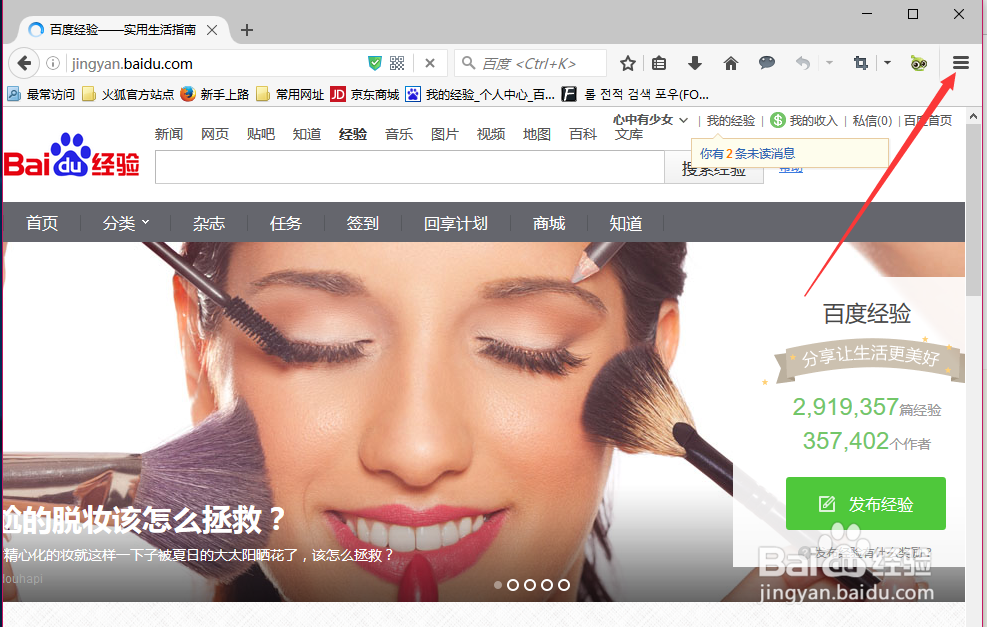Go to 贴吧 in Baidu top links
The width and height of the screenshot is (987, 627).
261,134
